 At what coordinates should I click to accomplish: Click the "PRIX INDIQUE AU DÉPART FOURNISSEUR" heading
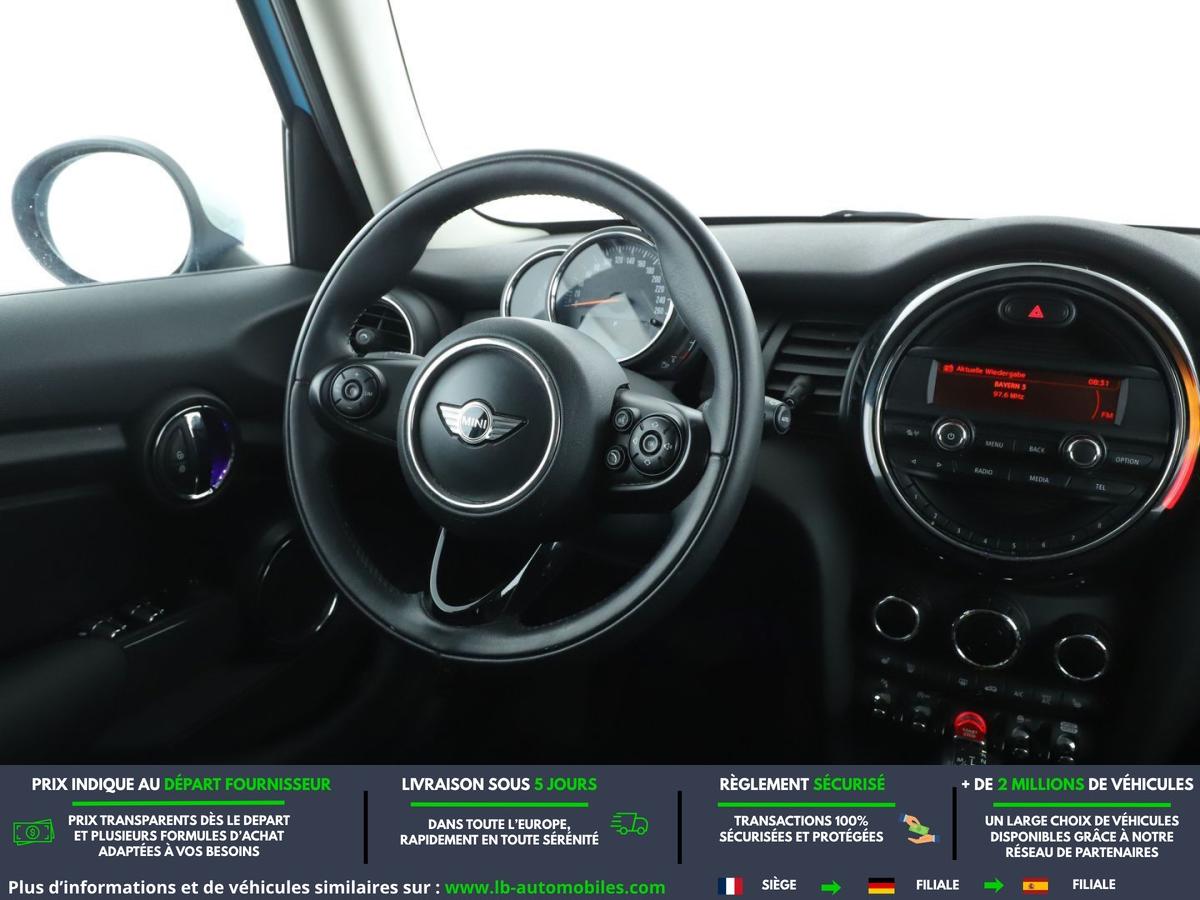click(181, 785)
